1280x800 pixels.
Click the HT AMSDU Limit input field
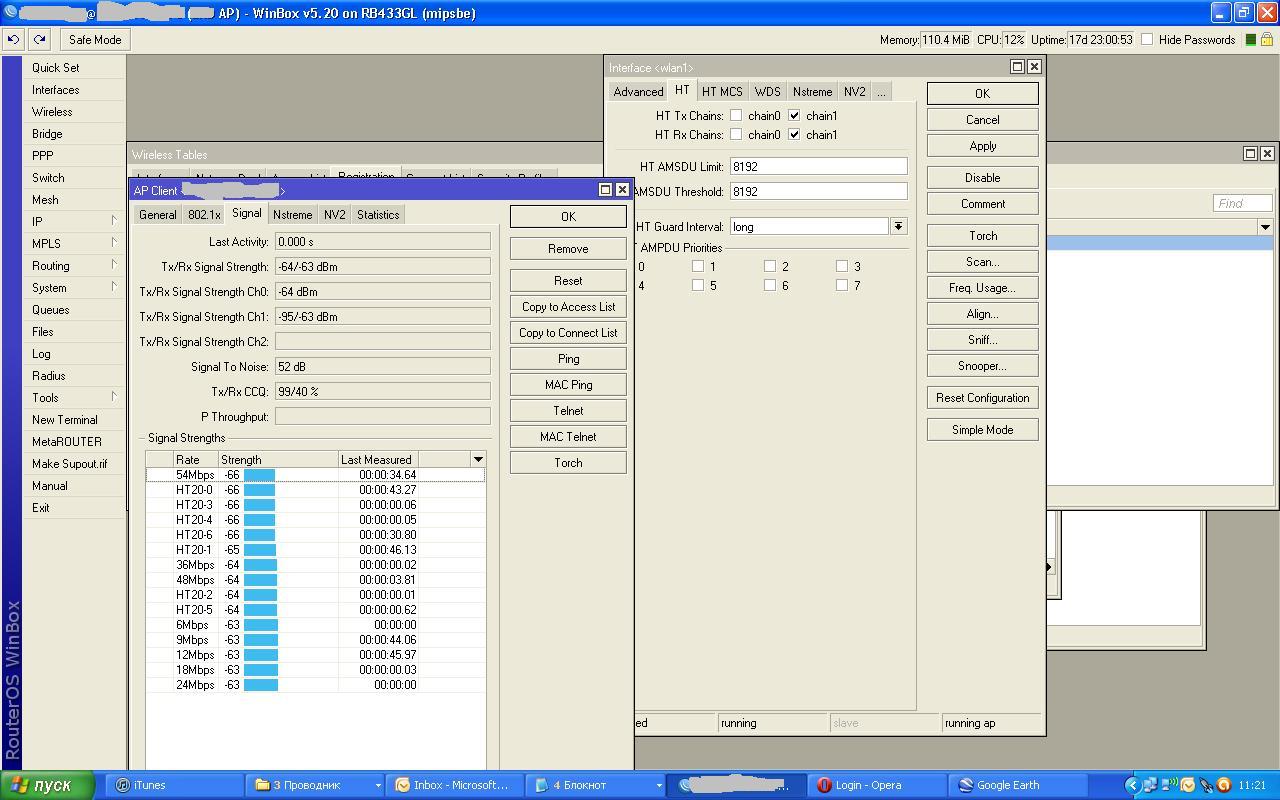[818, 166]
